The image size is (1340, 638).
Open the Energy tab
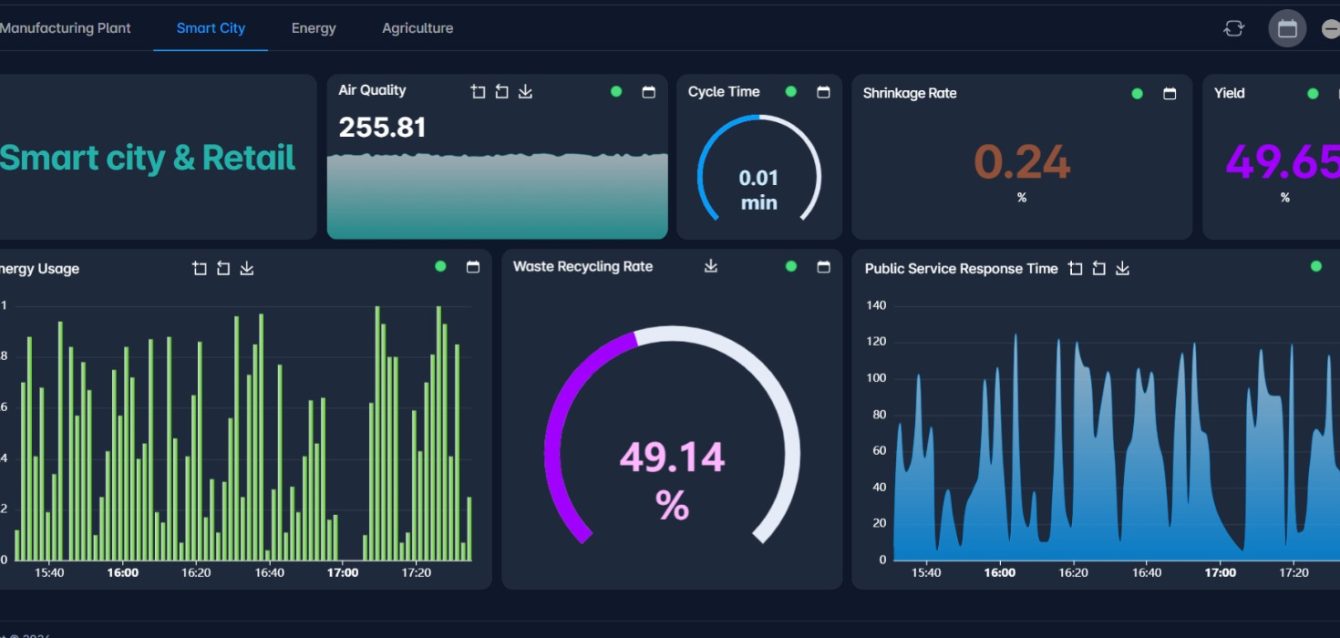[x=313, y=28]
